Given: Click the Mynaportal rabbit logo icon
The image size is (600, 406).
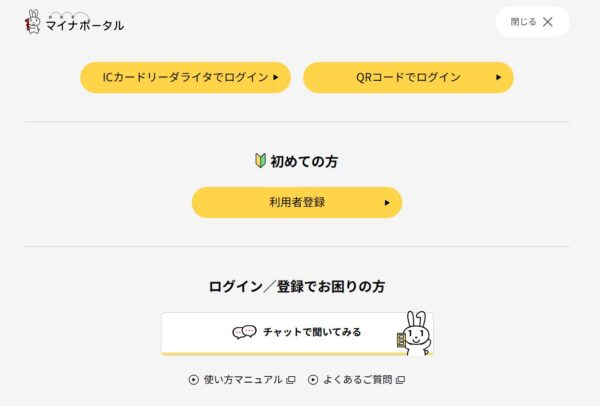Looking at the screenshot, I should click(x=33, y=22).
